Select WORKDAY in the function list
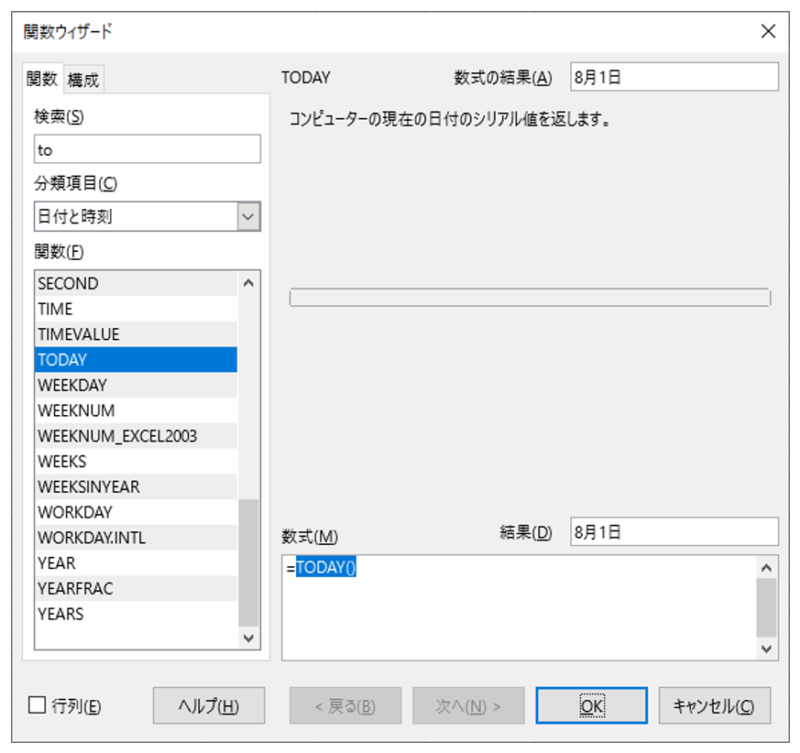Screen dimensions: 800x753 (136, 512)
